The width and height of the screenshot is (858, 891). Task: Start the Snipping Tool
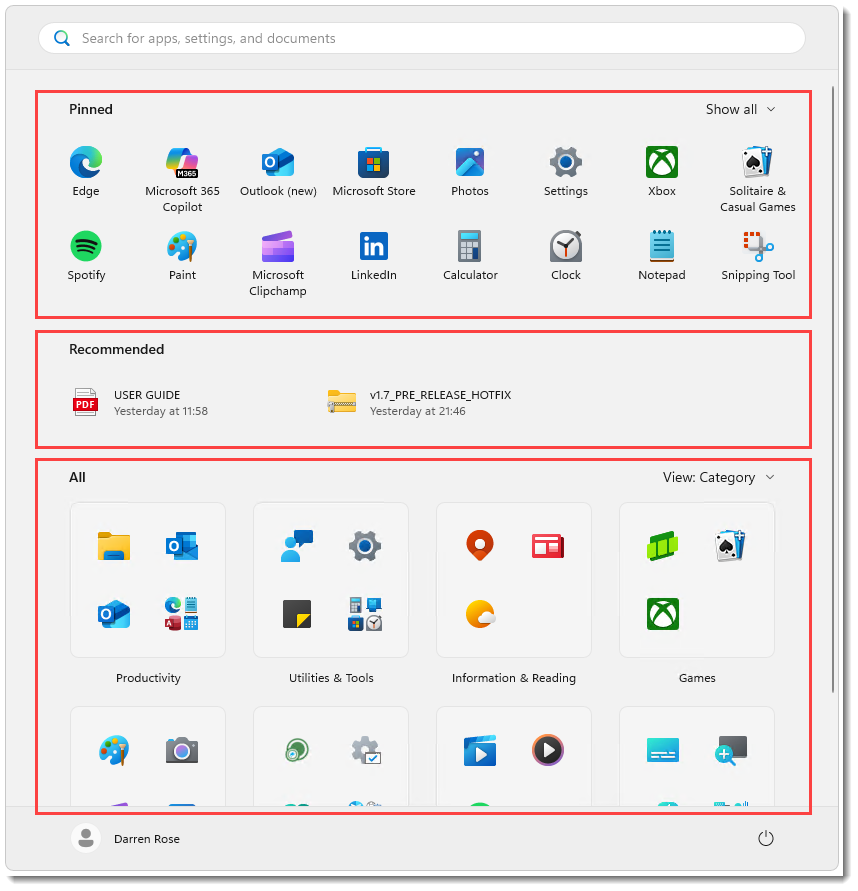(757, 246)
